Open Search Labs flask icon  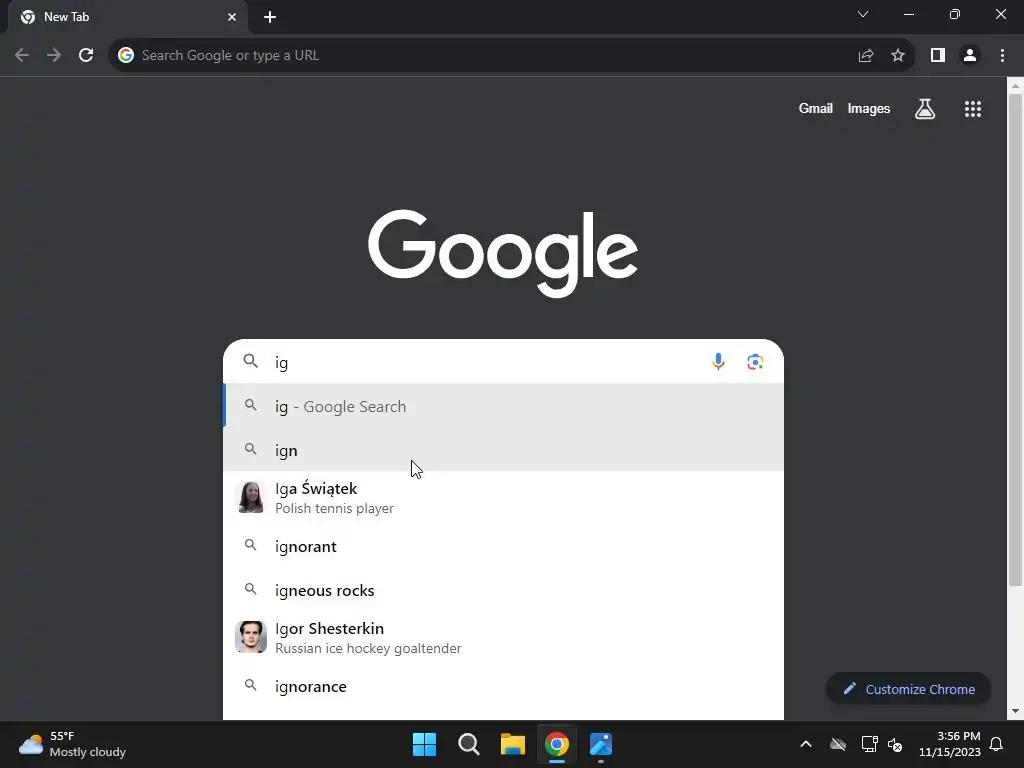tap(925, 109)
